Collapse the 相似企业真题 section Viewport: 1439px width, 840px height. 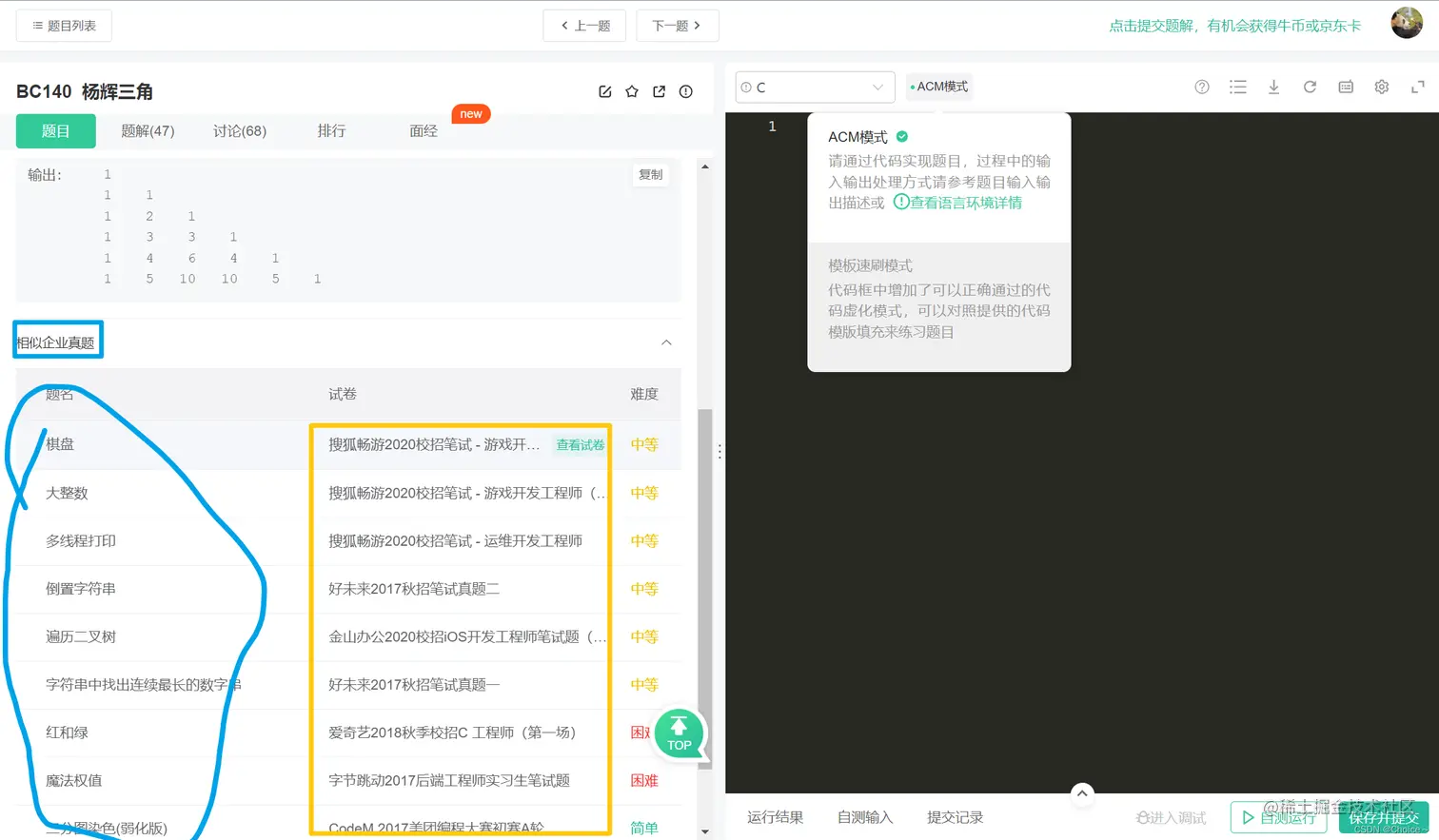pos(666,342)
